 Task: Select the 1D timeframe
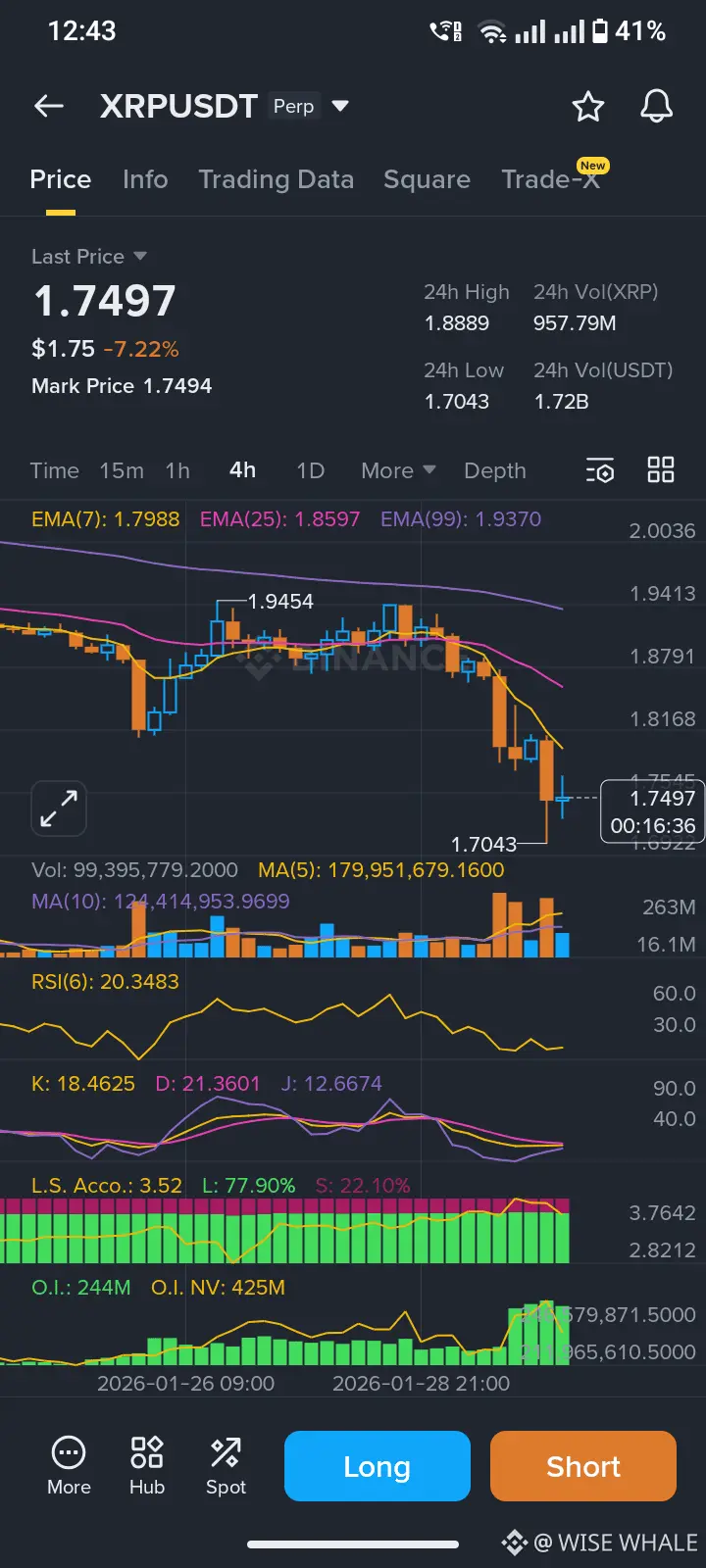[311, 471]
